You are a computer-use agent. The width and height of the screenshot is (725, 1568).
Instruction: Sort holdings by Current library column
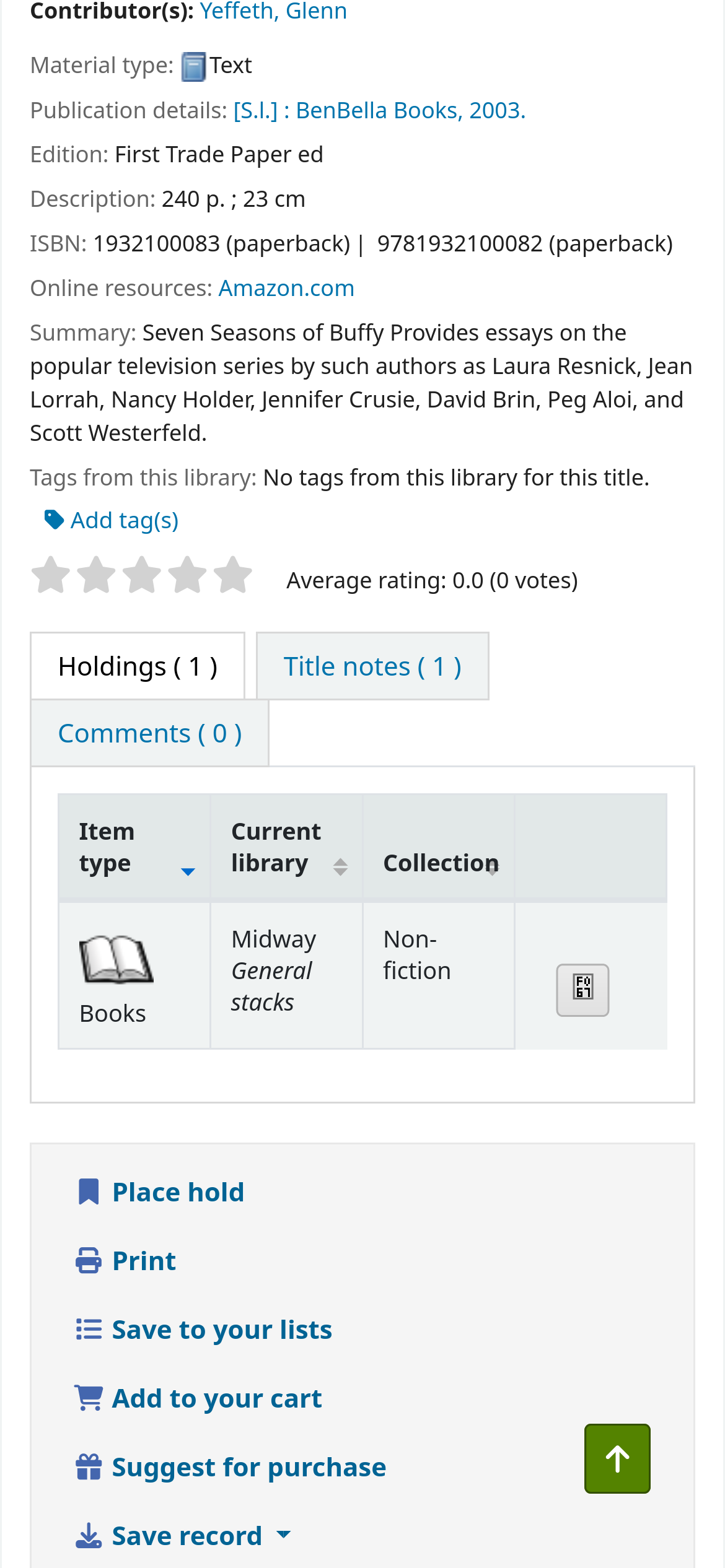click(286, 847)
